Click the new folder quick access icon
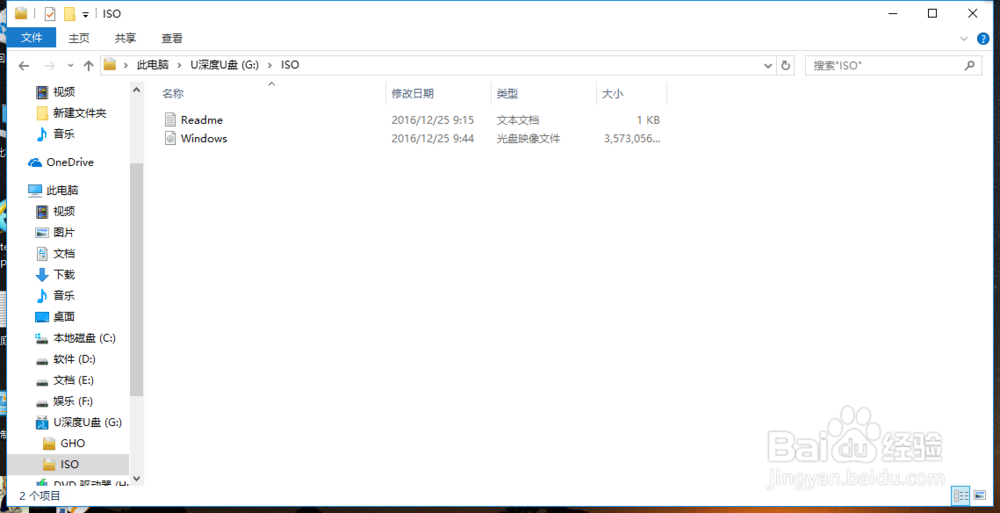The height and width of the screenshot is (513, 1000). (x=70, y=13)
